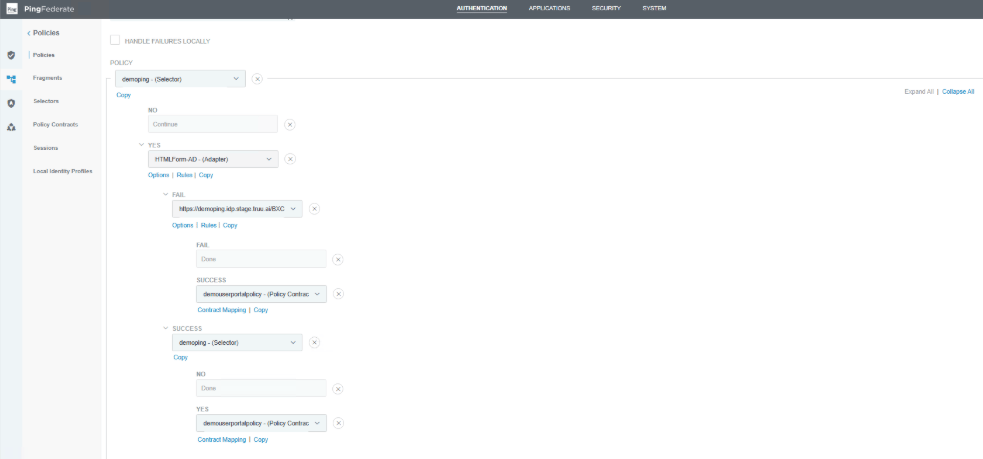Click the NO Done field under SUCCESS selector
983x459 pixels.
coord(261,388)
